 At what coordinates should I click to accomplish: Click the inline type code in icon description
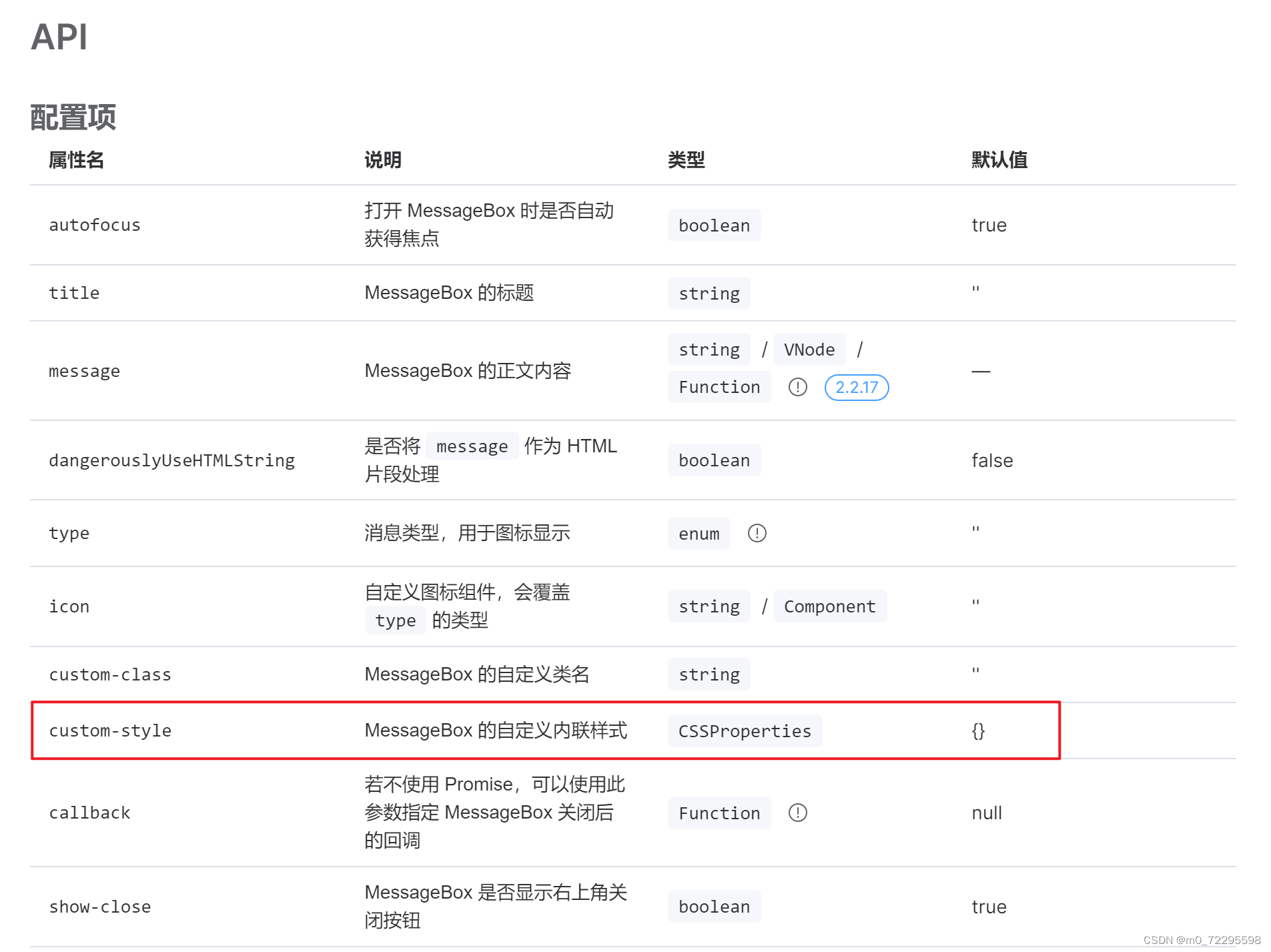click(x=395, y=620)
